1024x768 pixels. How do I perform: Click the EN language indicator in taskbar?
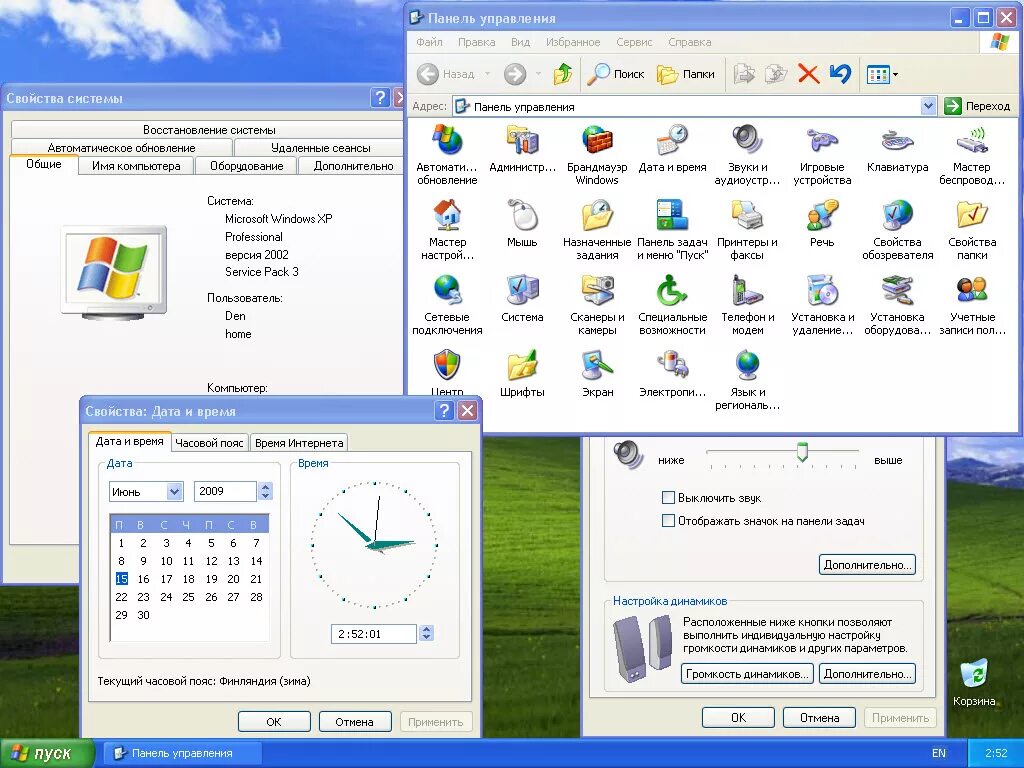(x=938, y=753)
